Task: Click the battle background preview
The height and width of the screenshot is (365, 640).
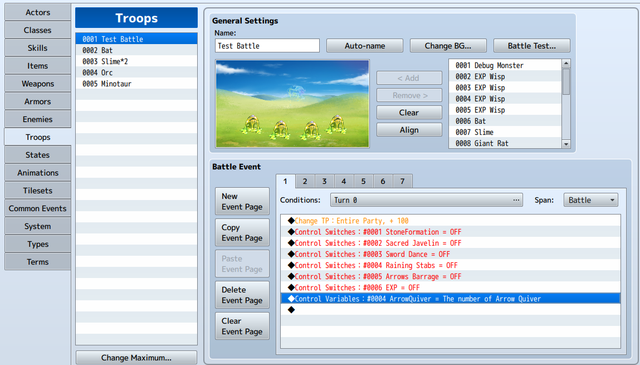Action: pos(292,104)
